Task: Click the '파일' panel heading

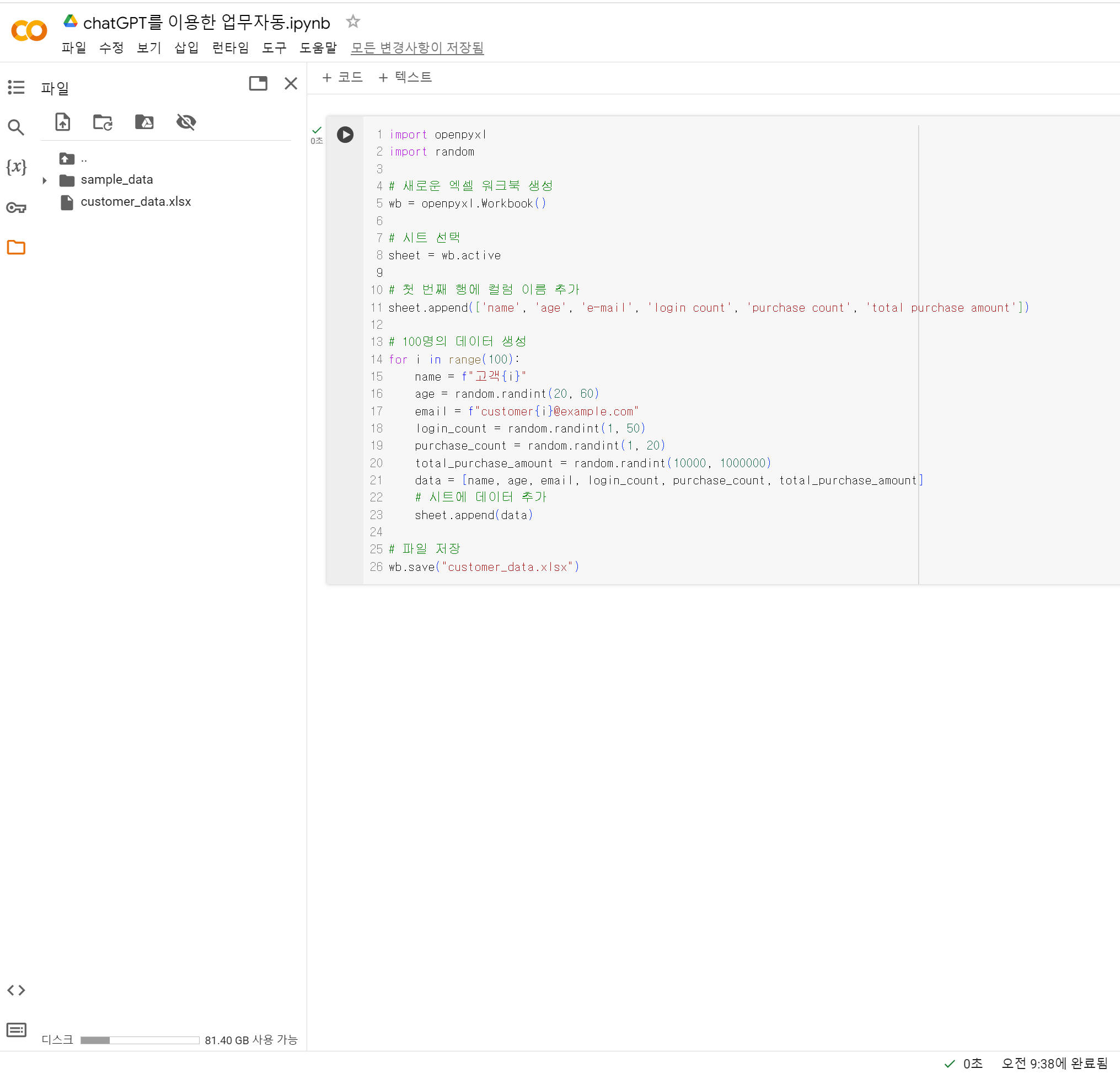Action: click(x=55, y=89)
